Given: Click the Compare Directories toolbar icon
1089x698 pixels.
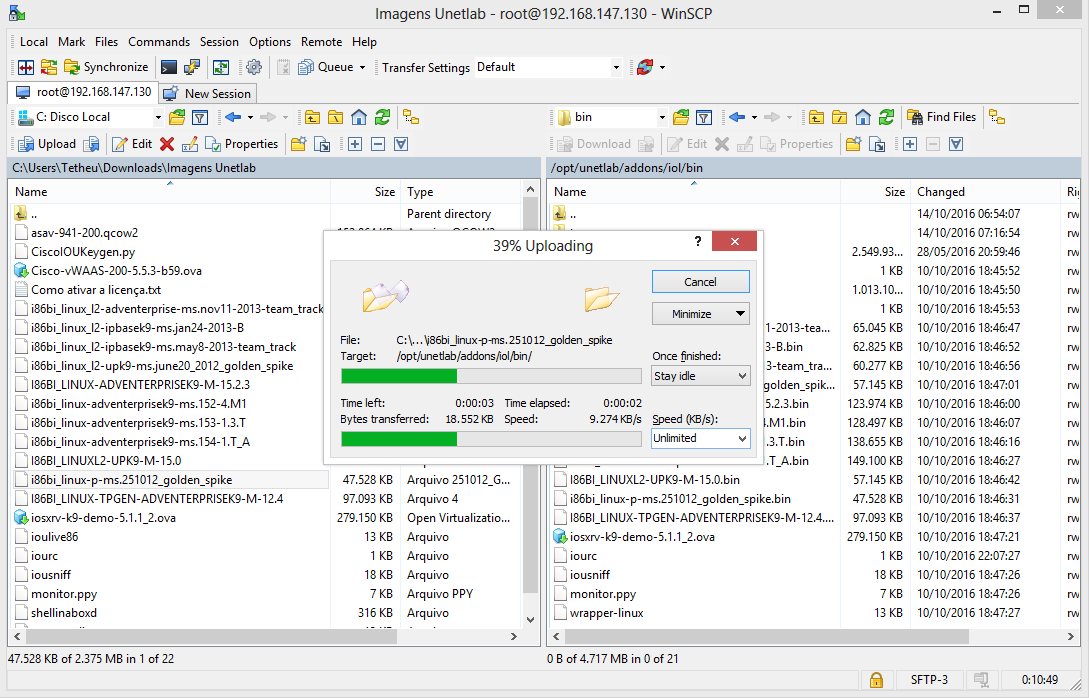Looking at the screenshot, I should tap(26, 67).
